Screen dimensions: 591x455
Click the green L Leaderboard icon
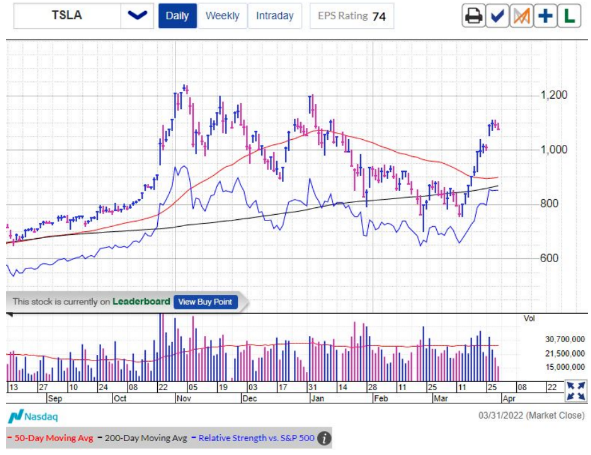pyautogui.click(x=569, y=16)
